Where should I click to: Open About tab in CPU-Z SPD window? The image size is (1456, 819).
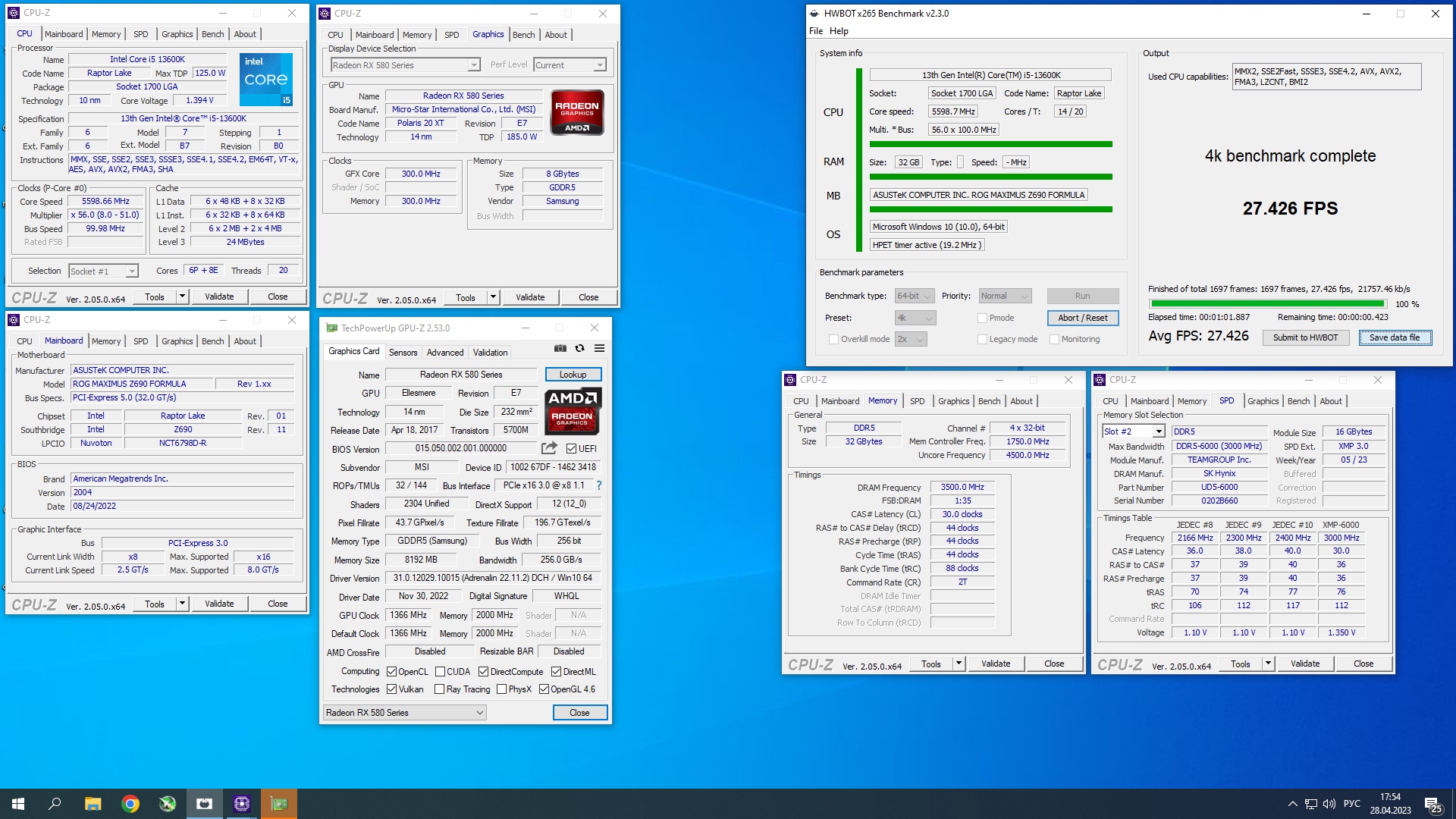coord(1330,401)
